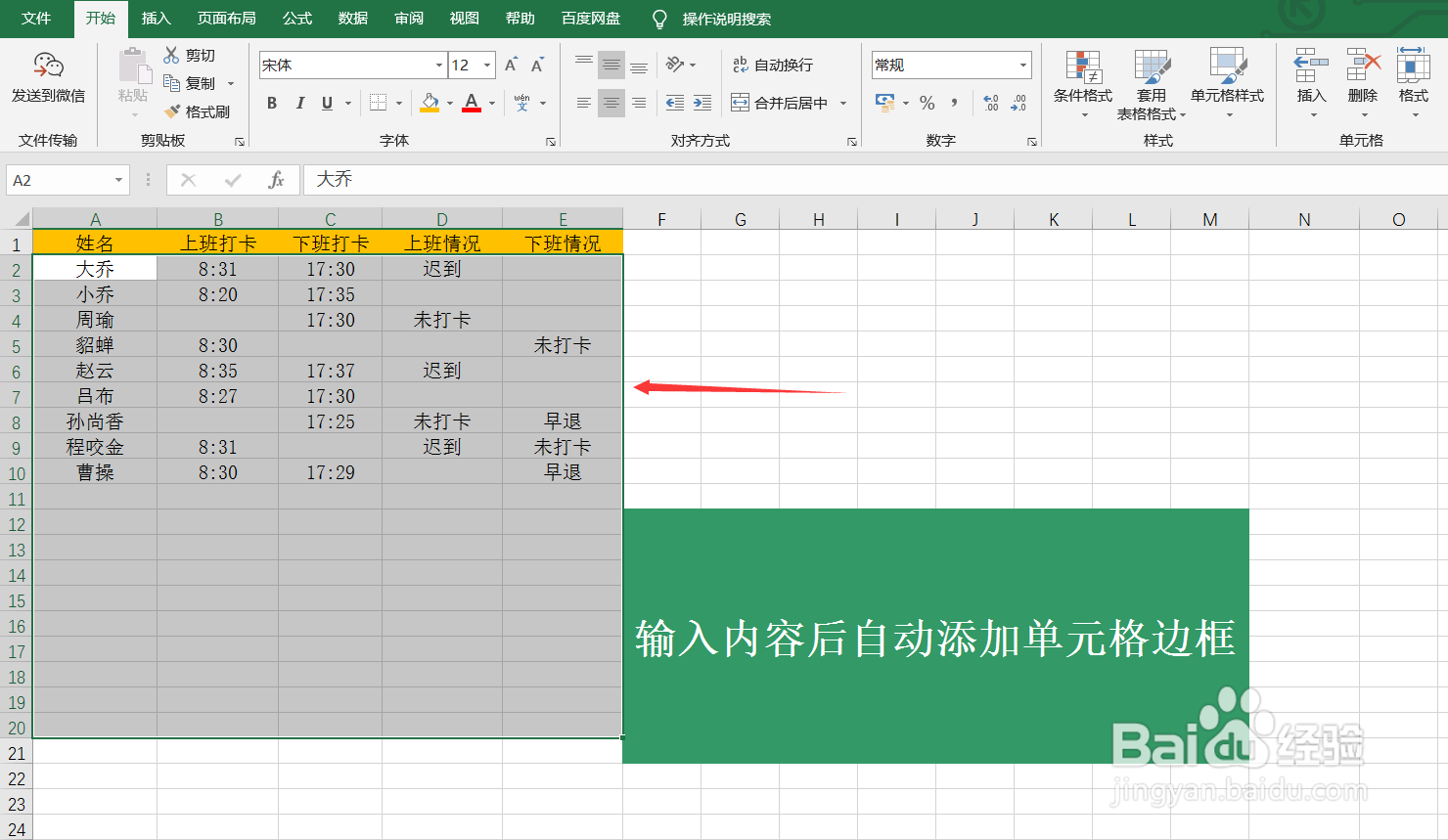Image resolution: width=1448 pixels, height=840 pixels.
Task: Apply percent style to selection
Action: click(x=927, y=102)
